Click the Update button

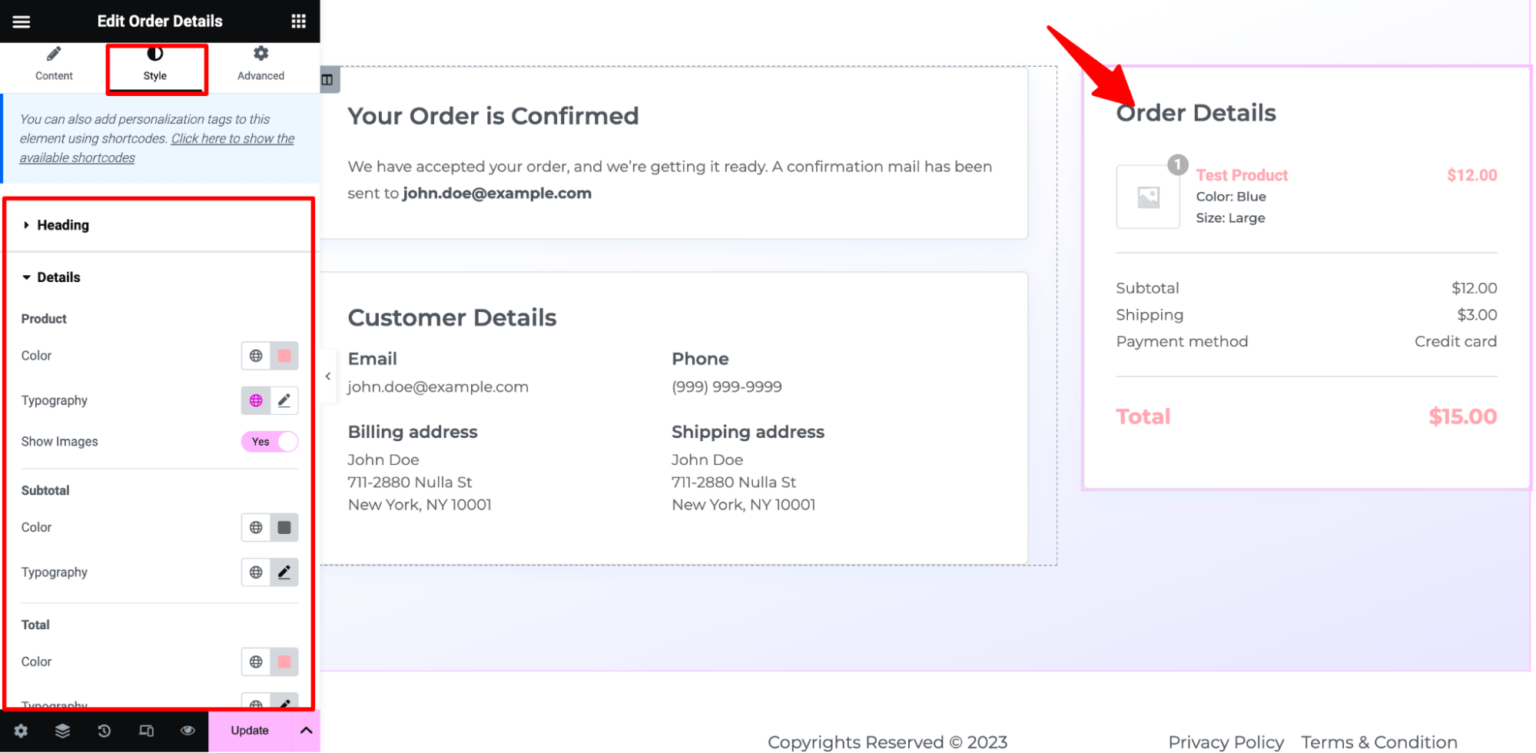(x=249, y=731)
